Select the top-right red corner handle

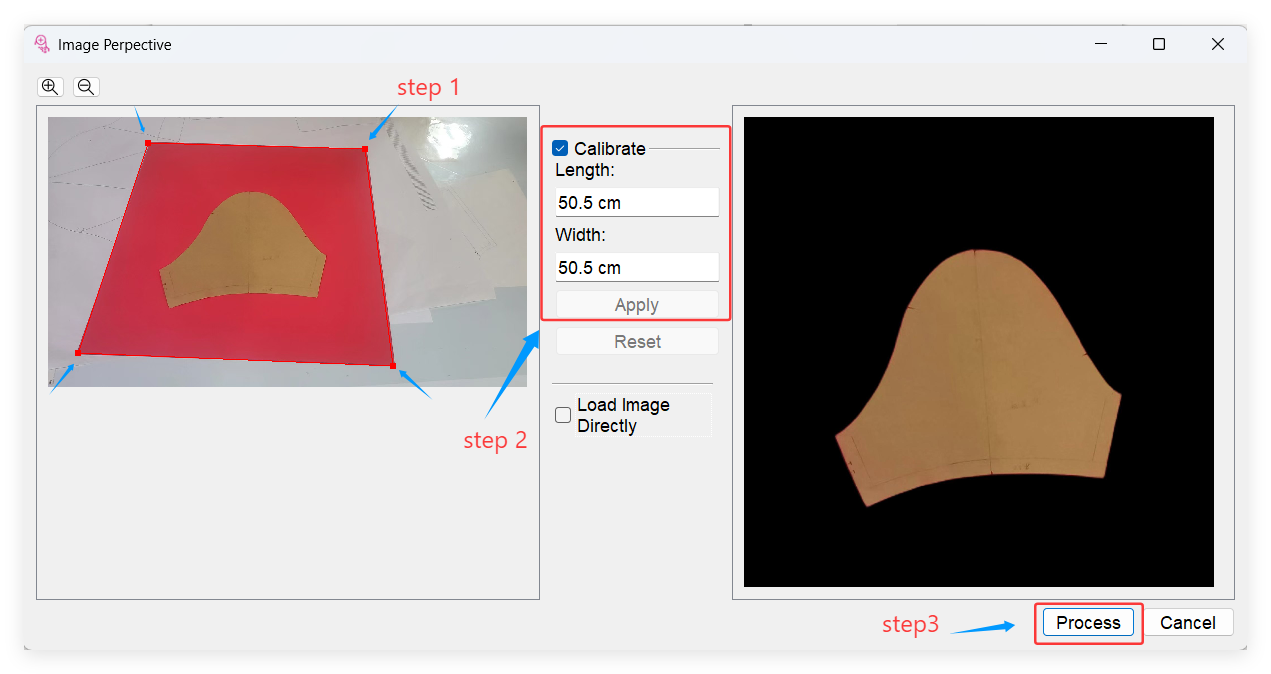365,149
